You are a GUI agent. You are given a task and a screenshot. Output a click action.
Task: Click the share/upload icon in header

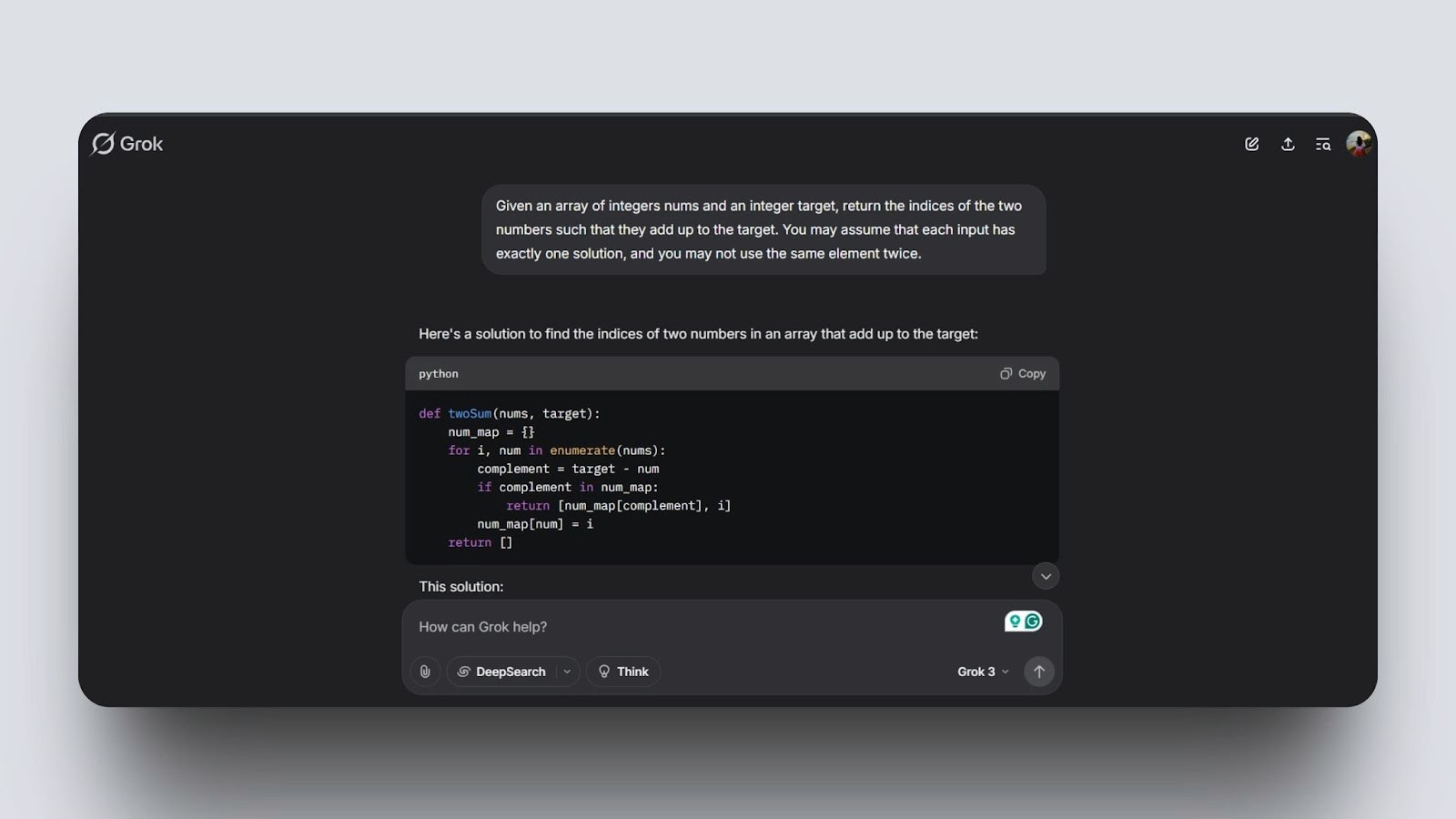point(1288,144)
